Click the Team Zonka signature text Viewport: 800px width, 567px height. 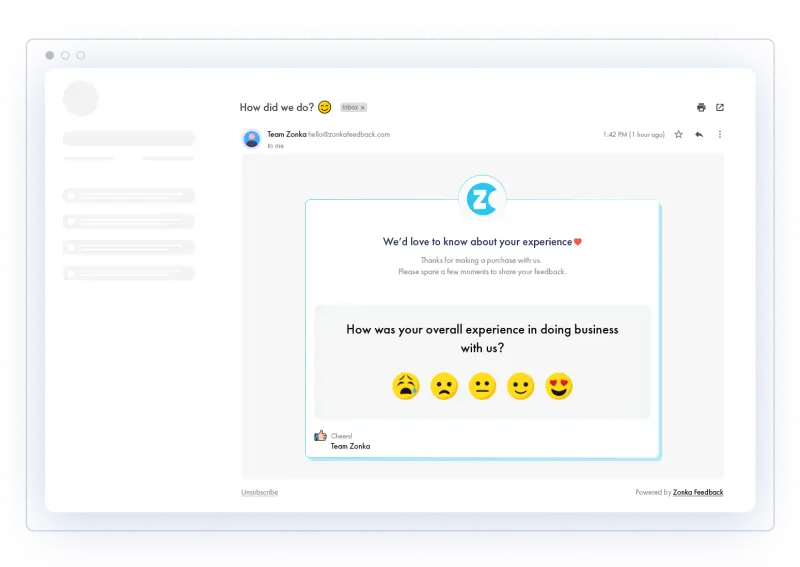coord(351,446)
